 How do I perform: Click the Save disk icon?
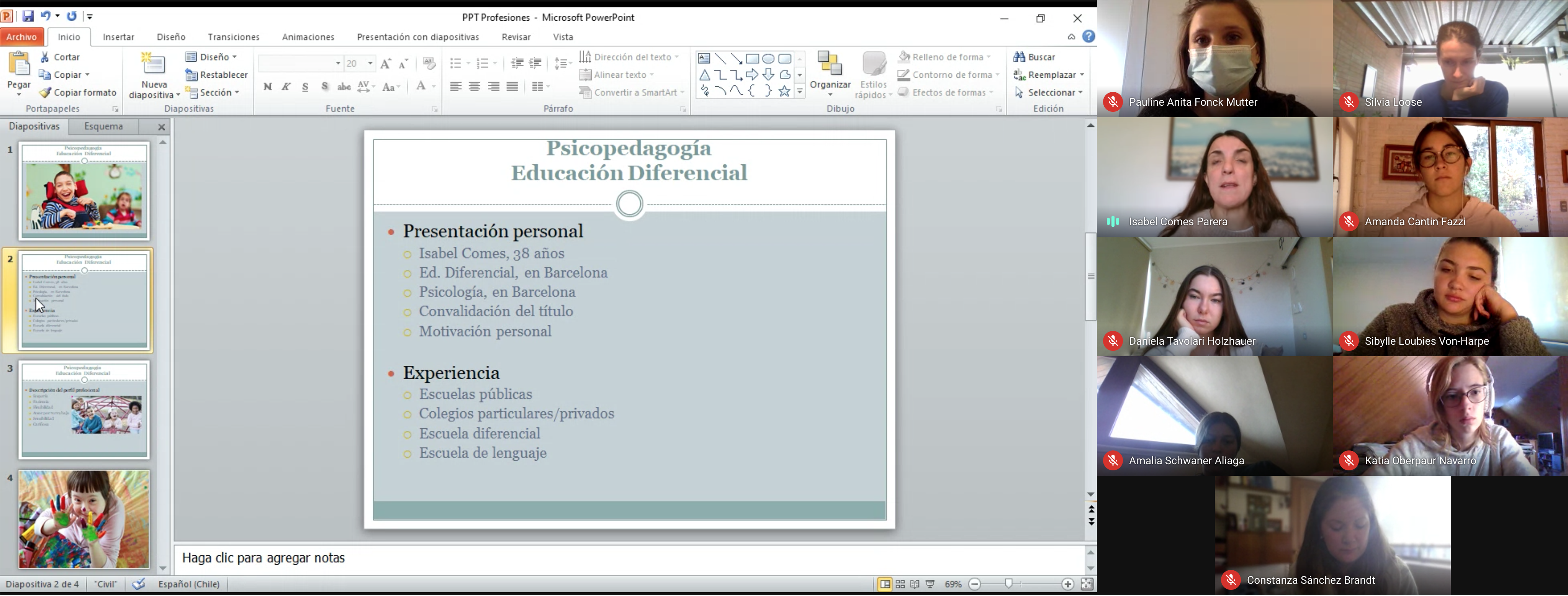tap(28, 16)
